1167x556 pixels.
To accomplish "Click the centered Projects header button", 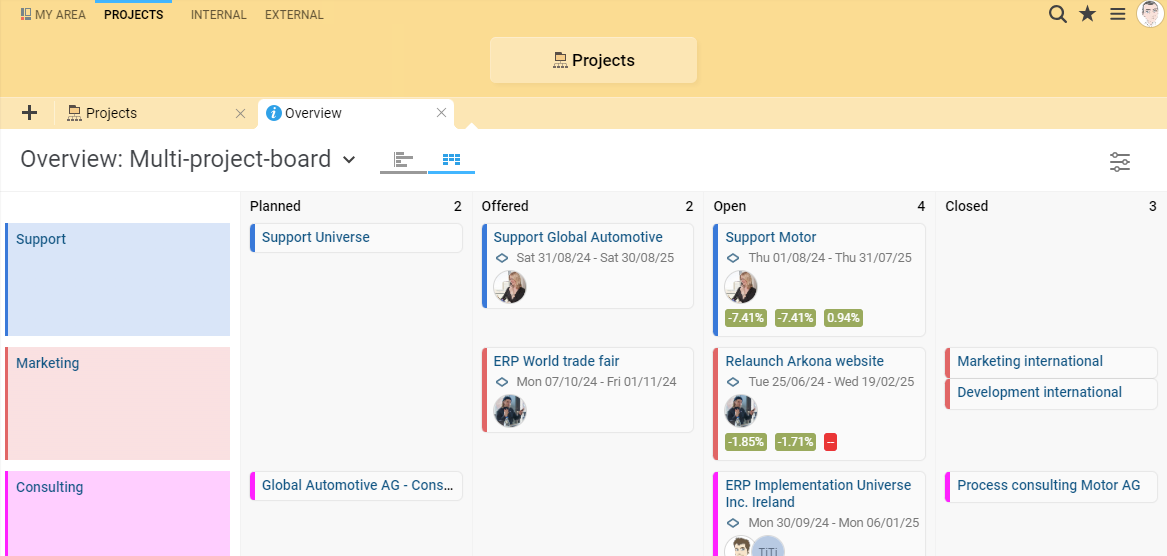I will click(593, 60).
